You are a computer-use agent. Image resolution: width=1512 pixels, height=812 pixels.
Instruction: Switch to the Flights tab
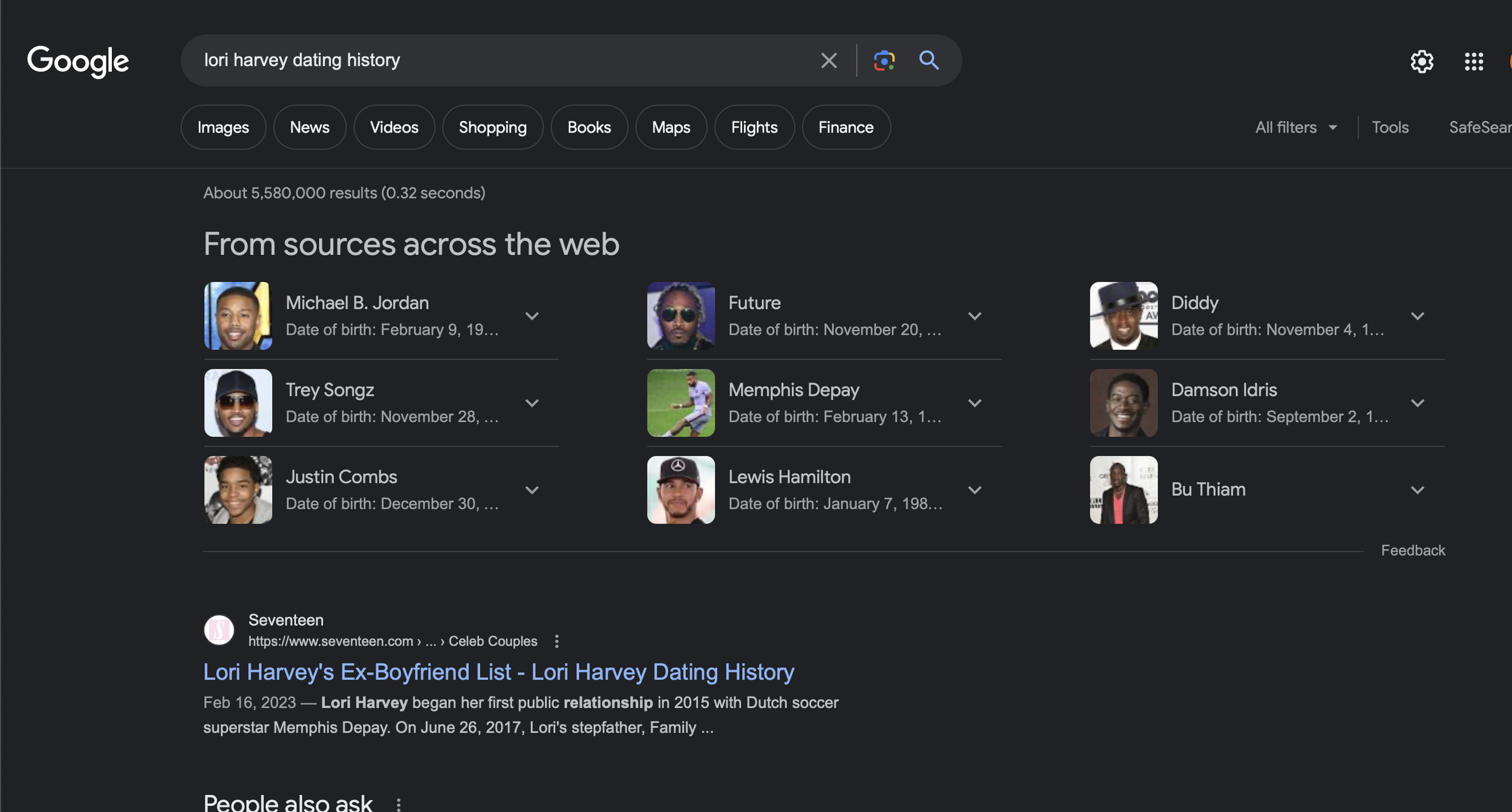tap(754, 127)
